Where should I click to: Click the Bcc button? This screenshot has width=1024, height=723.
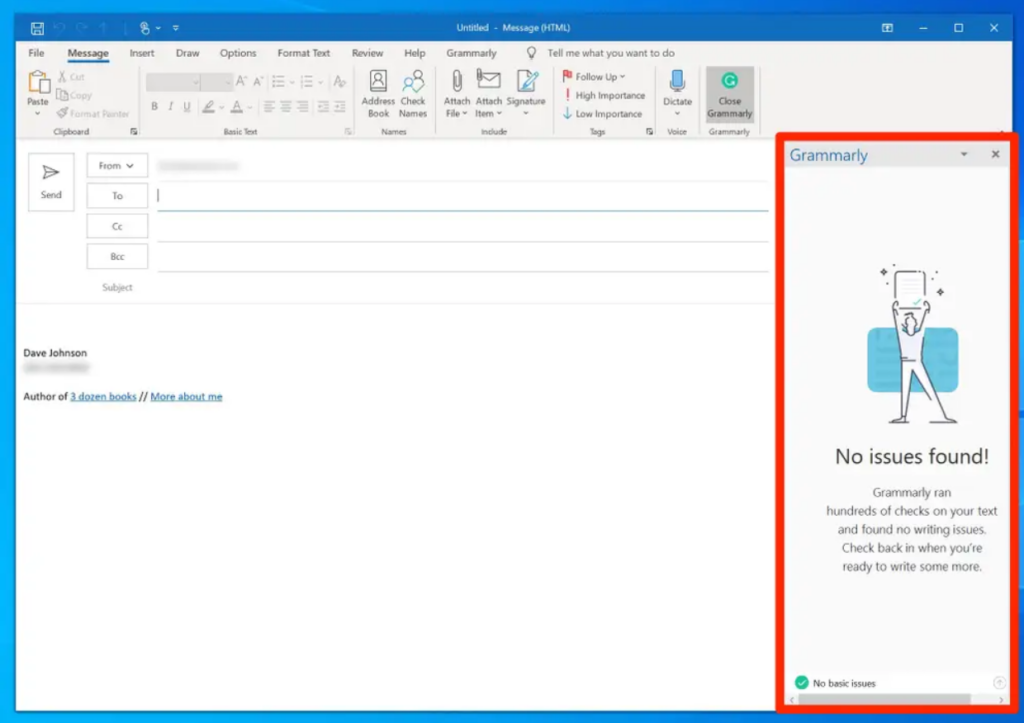(117, 257)
